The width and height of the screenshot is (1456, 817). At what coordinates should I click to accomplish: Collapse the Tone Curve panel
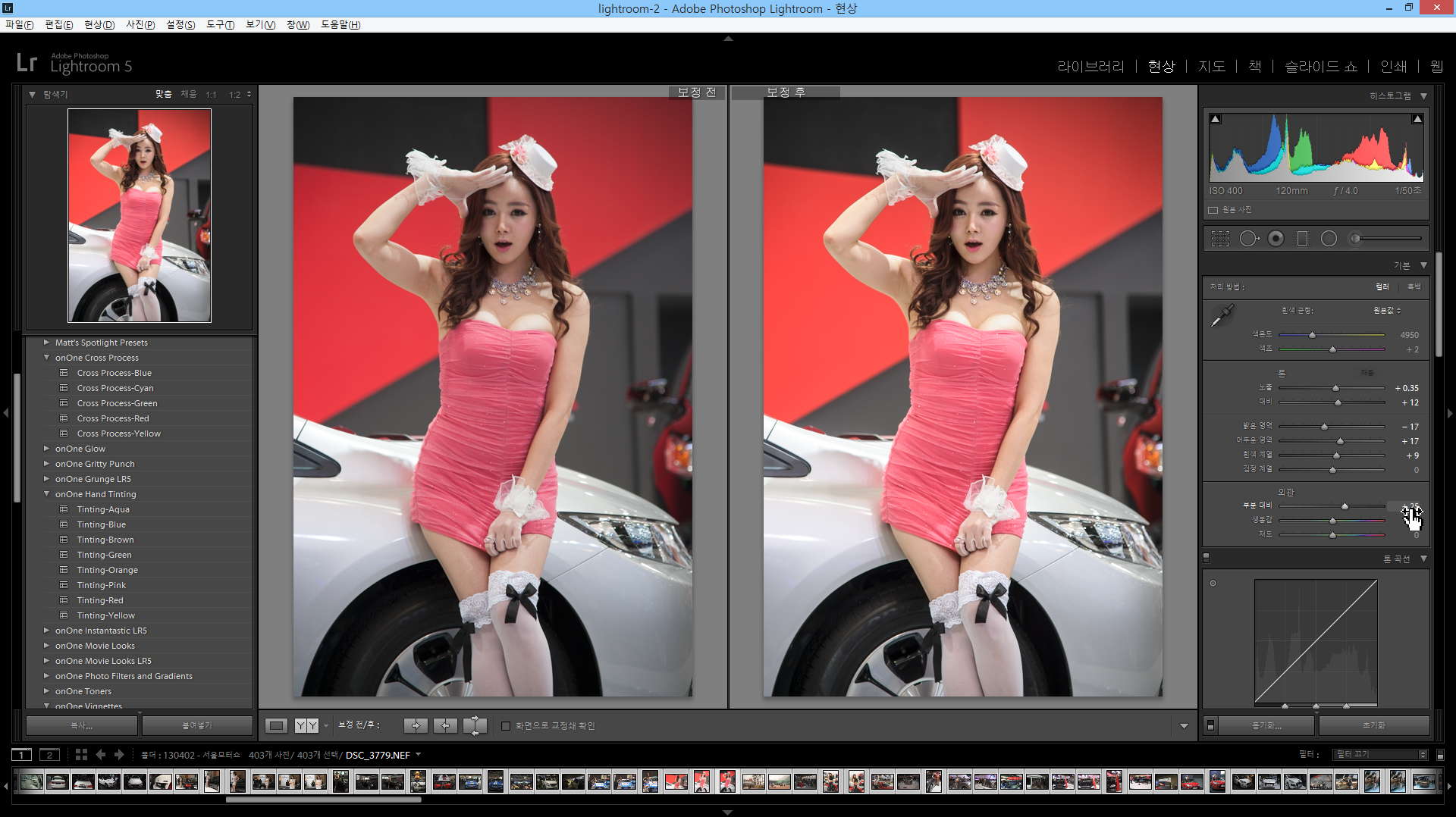1423,559
